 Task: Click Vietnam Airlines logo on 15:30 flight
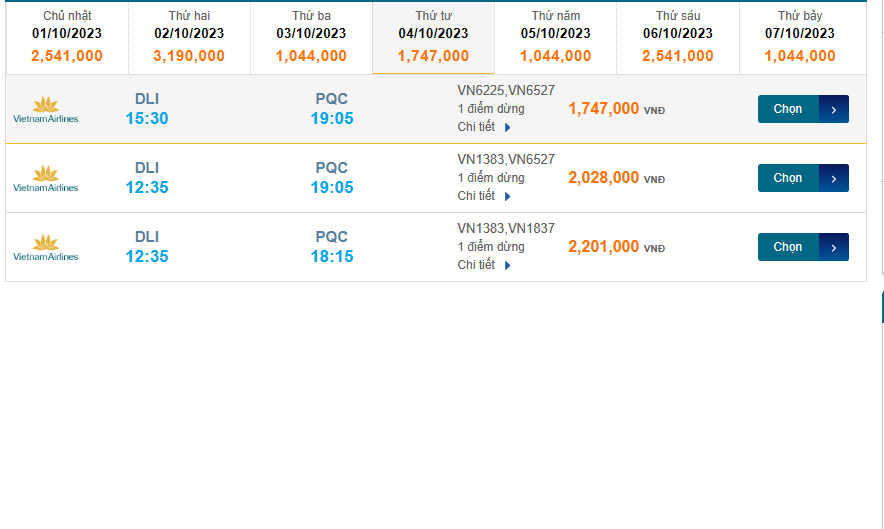45,109
